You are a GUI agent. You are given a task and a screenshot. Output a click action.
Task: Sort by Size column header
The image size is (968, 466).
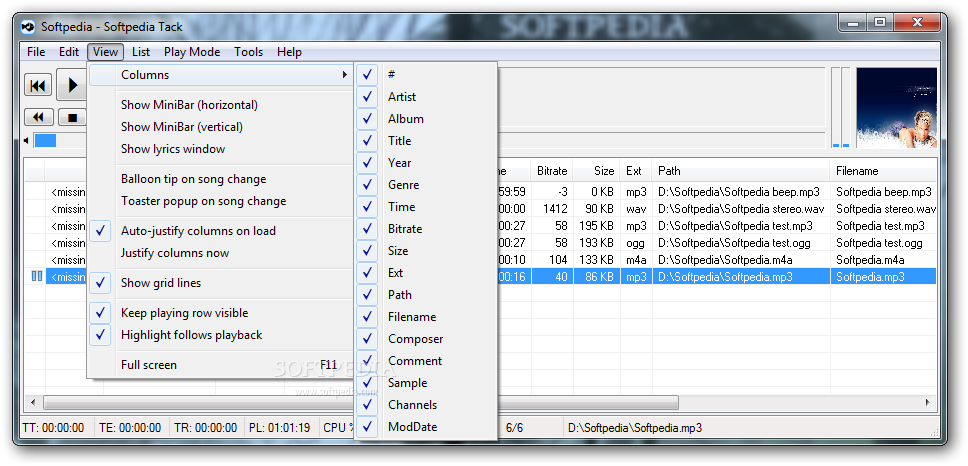(597, 171)
